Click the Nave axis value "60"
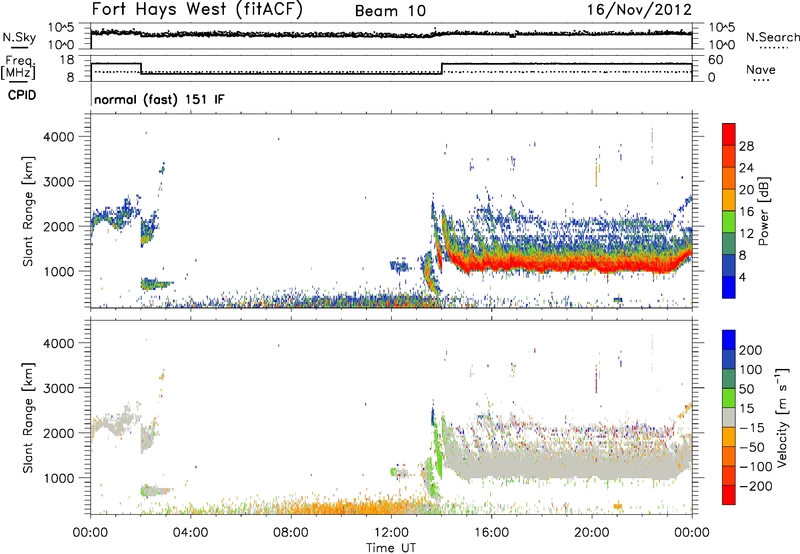This screenshot has width=800, height=554. click(715, 60)
